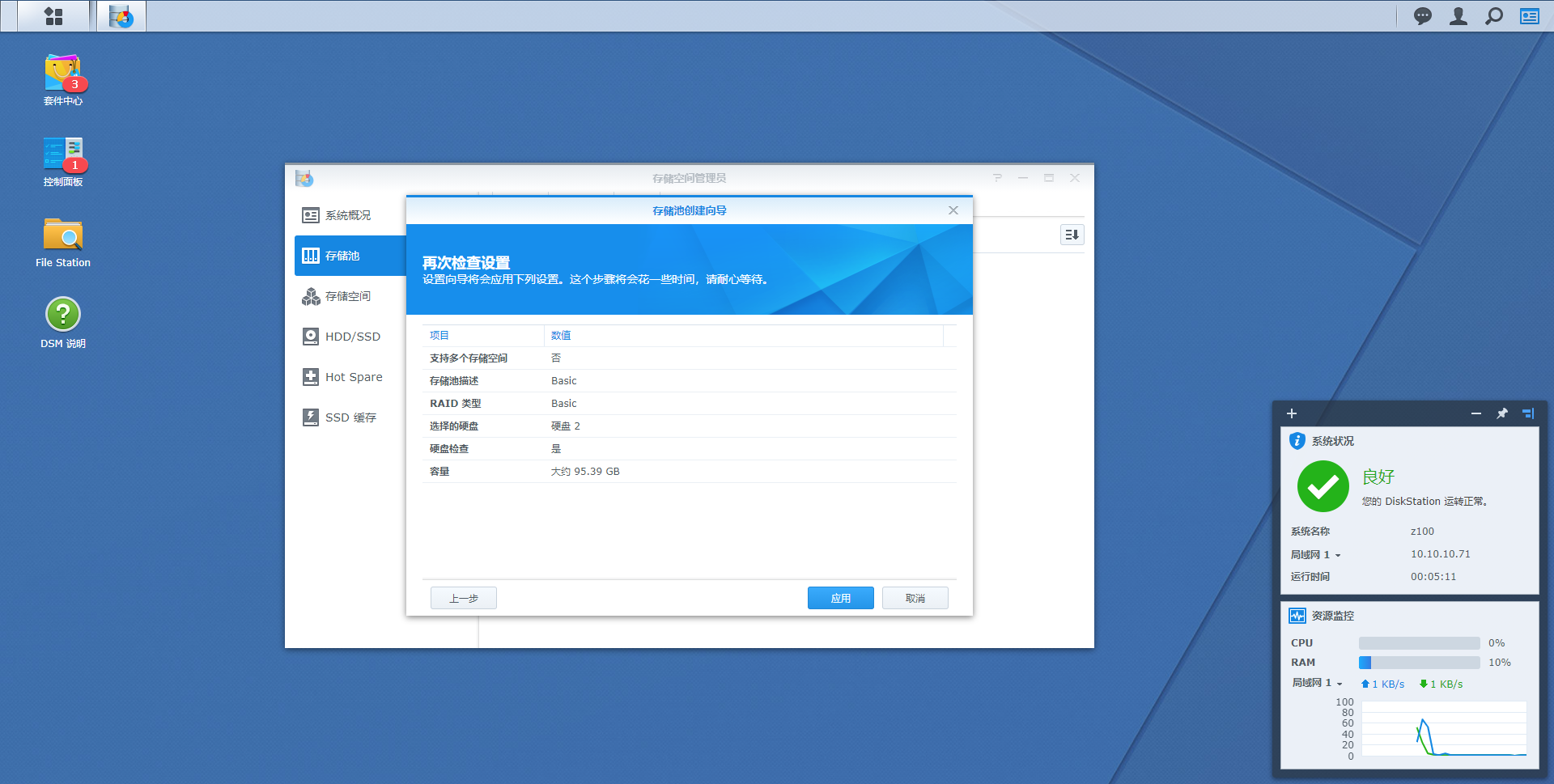Open the 套件中心 desktop icon
1554x784 pixels.
point(63,79)
